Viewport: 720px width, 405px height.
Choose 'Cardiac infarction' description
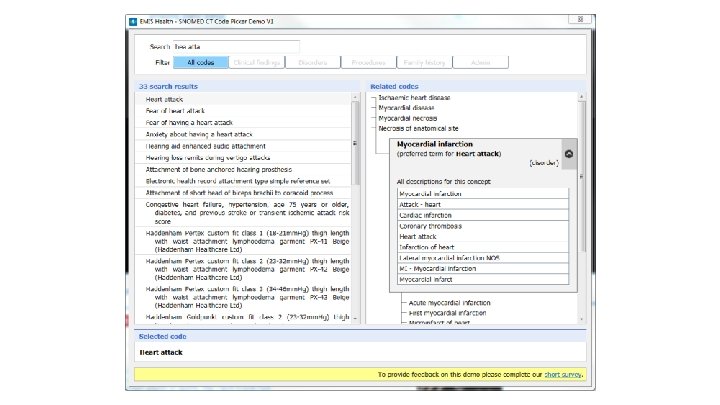[483, 215]
